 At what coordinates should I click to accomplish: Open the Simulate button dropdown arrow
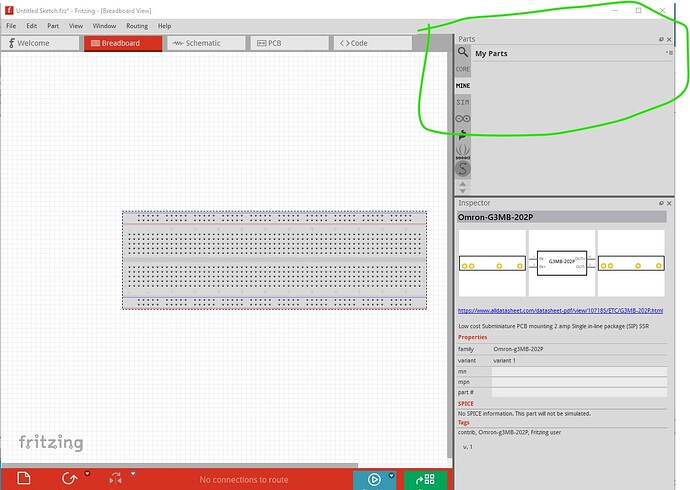[x=391, y=475]
